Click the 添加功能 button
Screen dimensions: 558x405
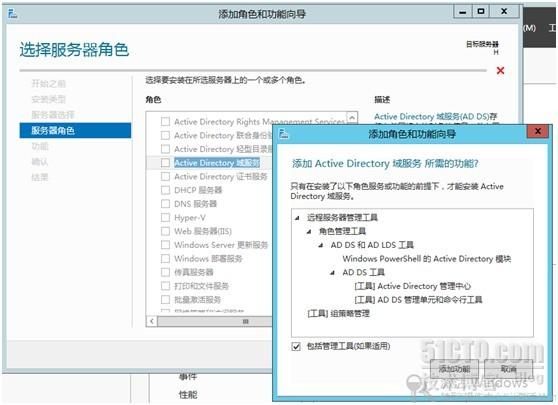[454, 369]
